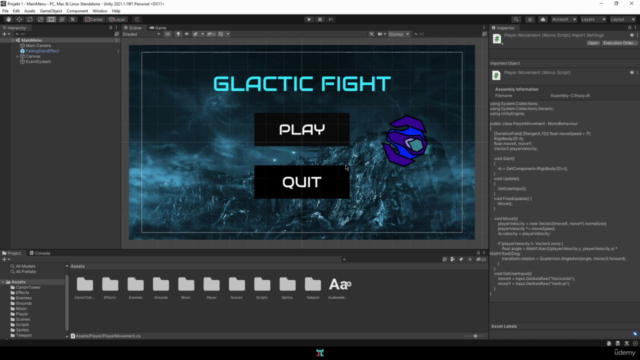Adjust the Project icon size slider
The width and height of the screenshot is (640, 360).
[475, 336]
